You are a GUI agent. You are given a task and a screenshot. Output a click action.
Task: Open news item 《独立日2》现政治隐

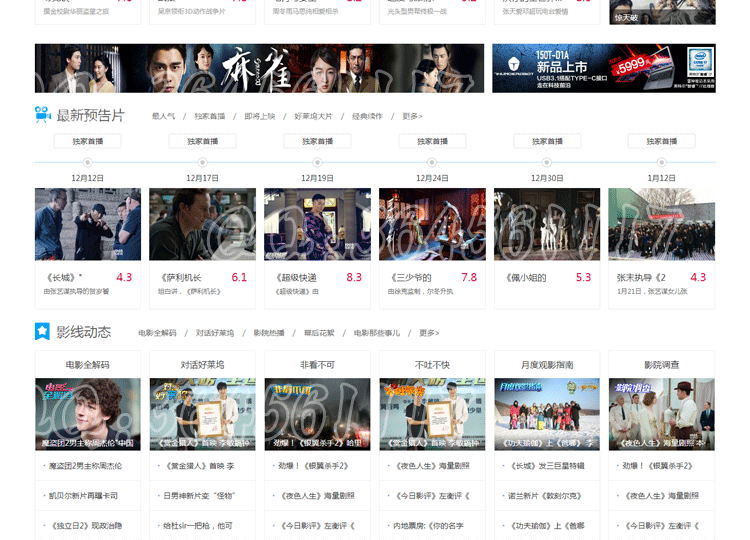[x=86, y=526]
